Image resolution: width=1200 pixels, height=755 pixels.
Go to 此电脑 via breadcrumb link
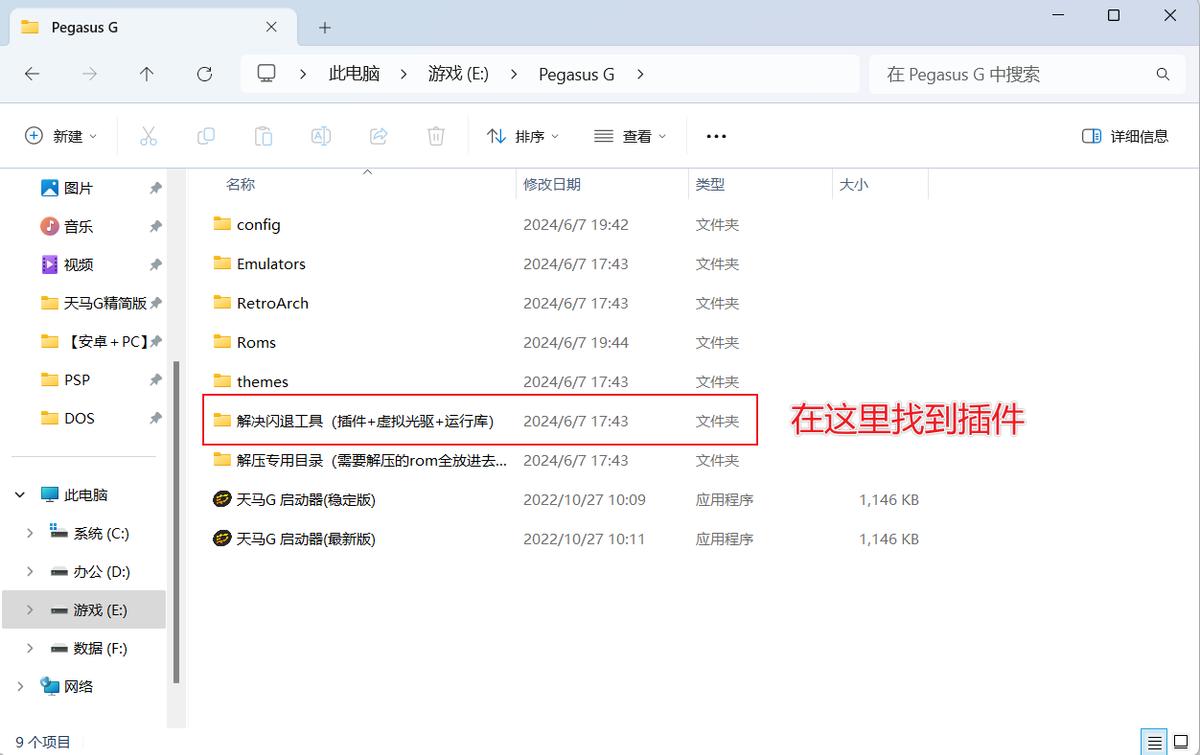click(353, 74)
